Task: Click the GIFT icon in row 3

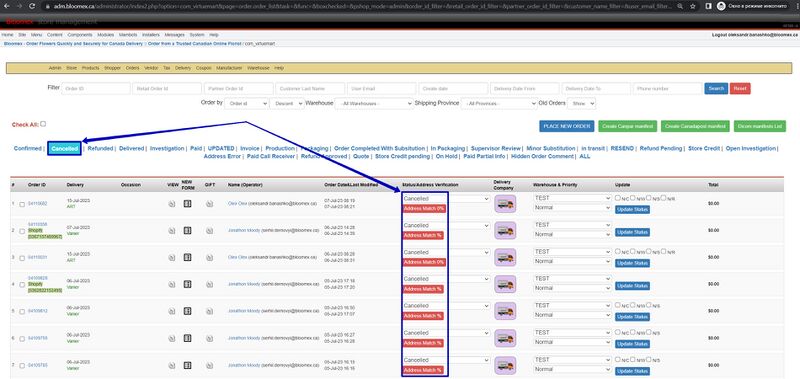Action: 210,257
